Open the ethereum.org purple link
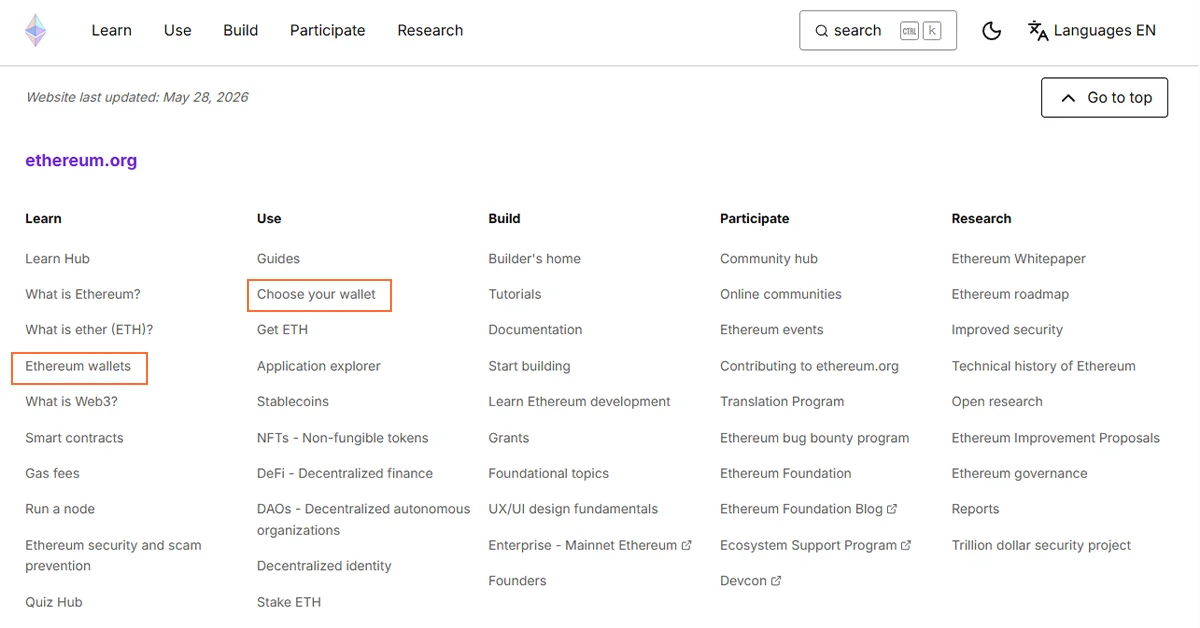Screen dimensions: 1200x628 coord(81,160)
